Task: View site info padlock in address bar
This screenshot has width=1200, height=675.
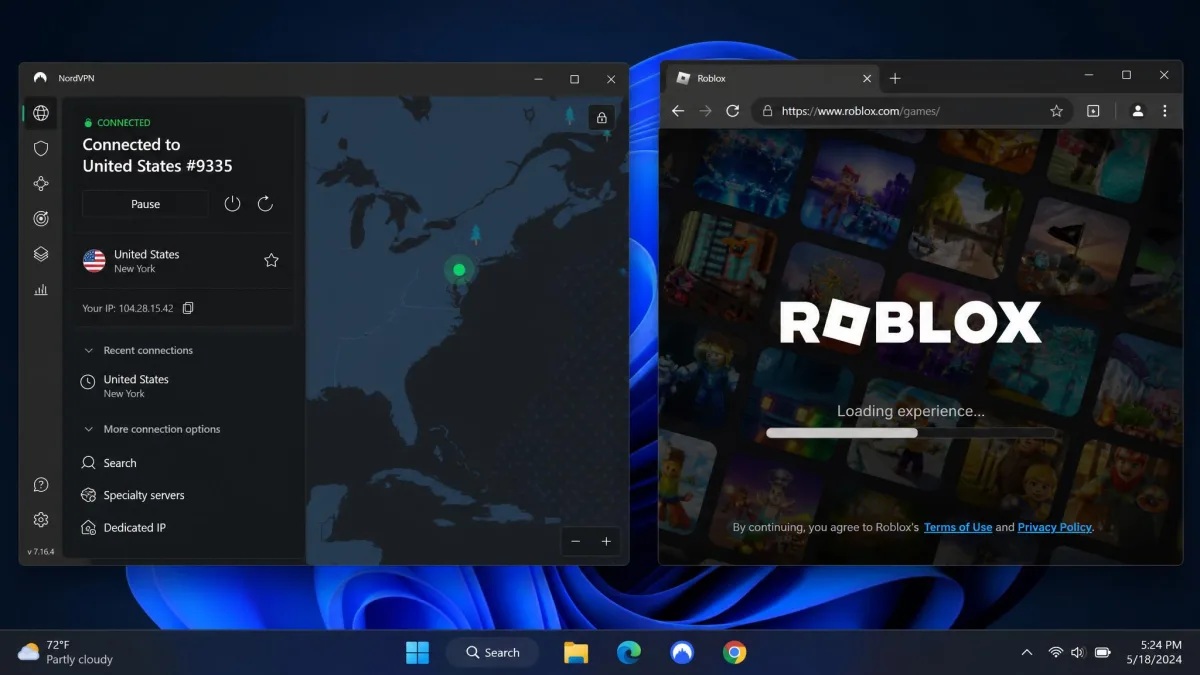Action: 766,111
